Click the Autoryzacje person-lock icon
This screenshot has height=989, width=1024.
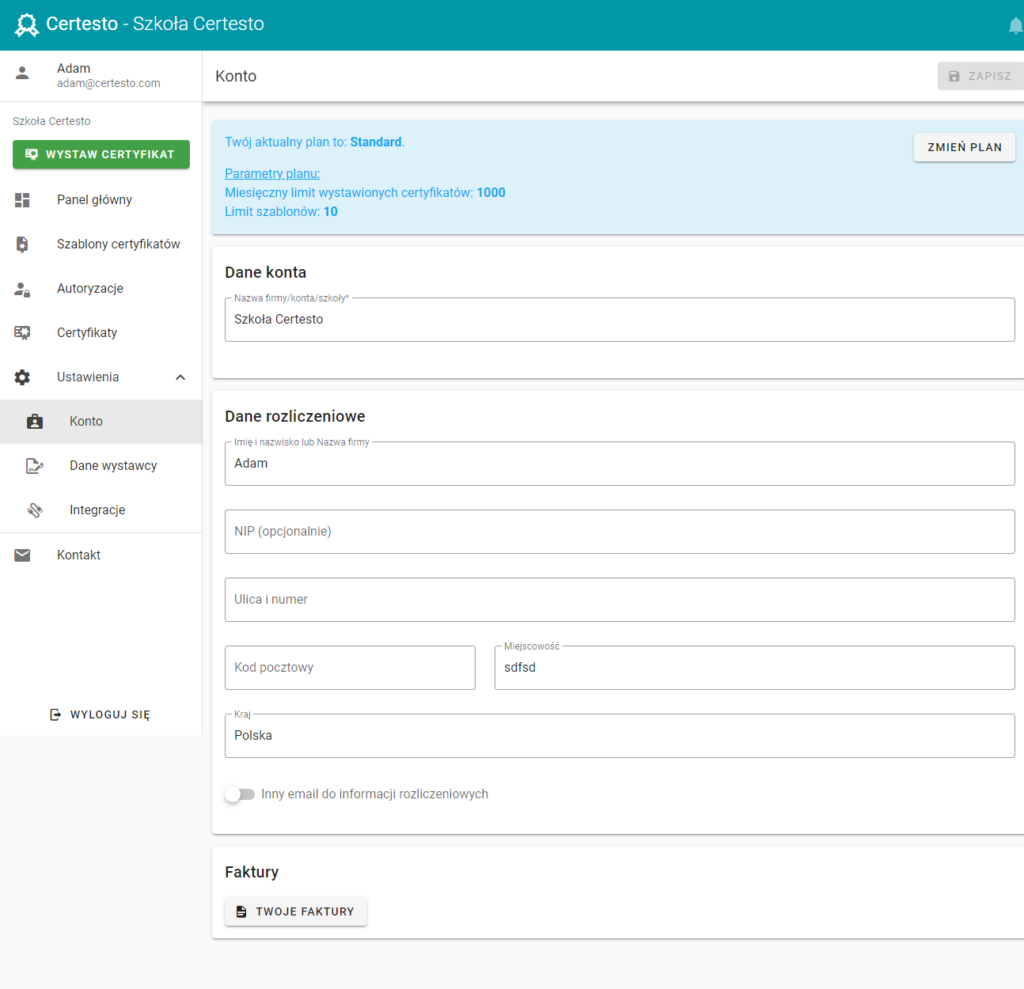(22, 289)
